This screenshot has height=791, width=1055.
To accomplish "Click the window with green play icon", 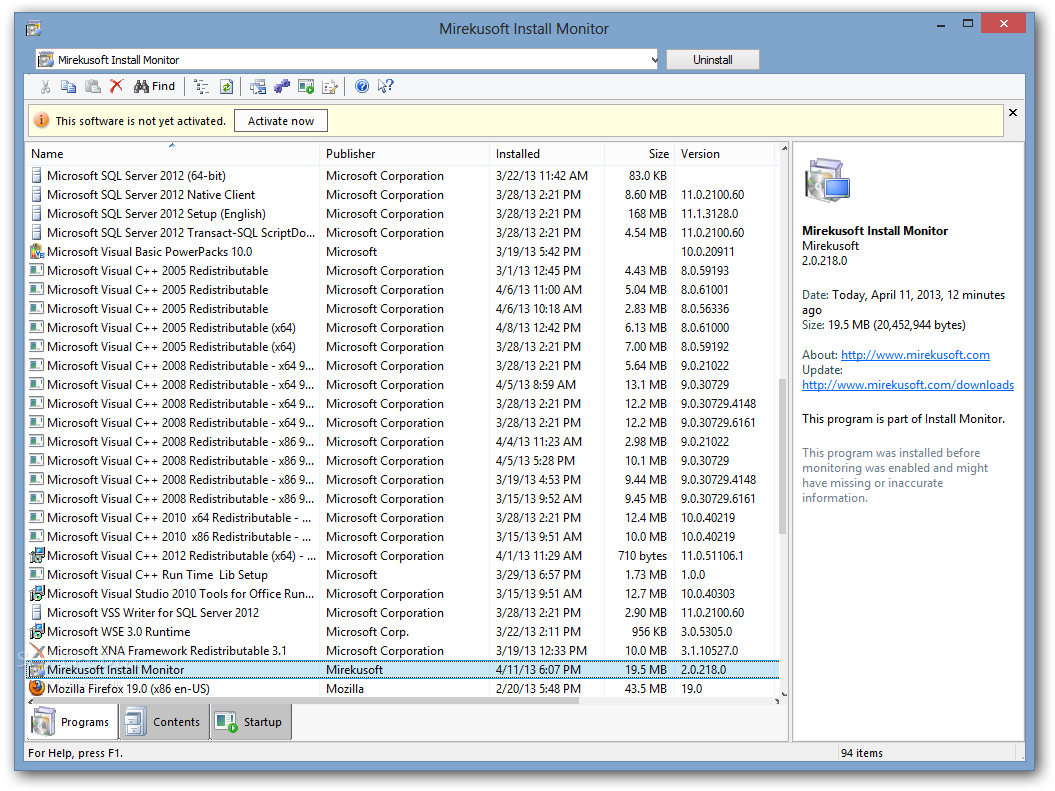I will coord(306,87).
